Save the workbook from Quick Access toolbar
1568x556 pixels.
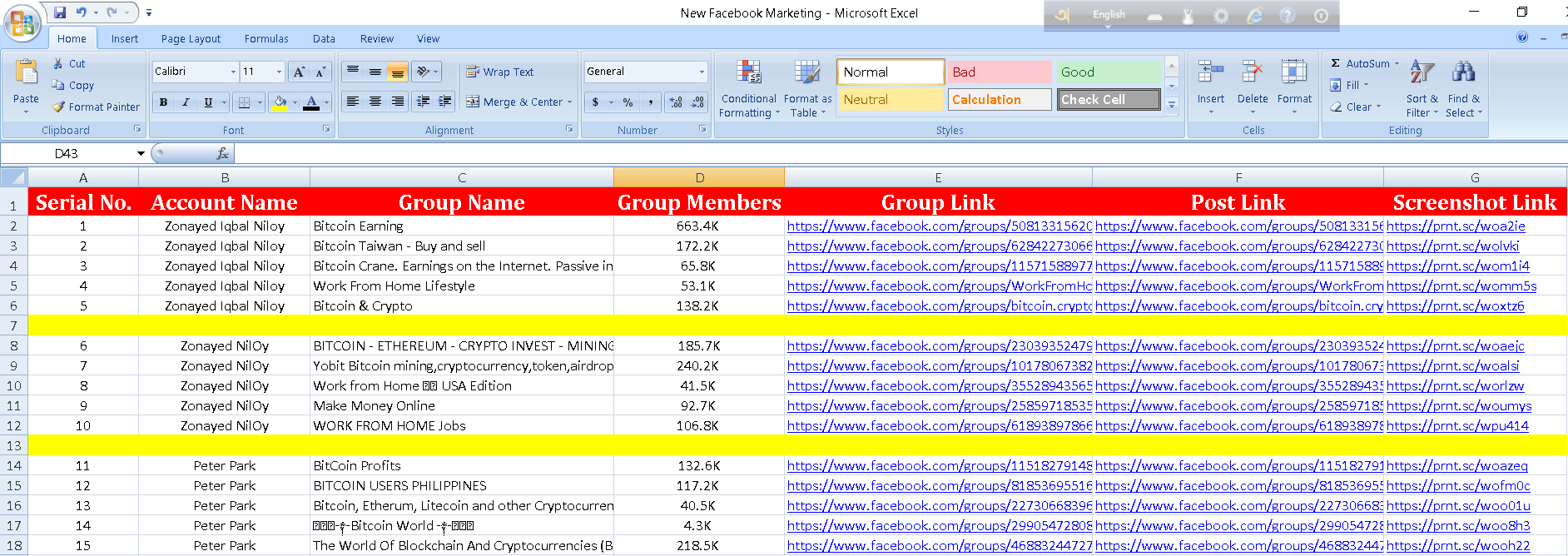[60, 12]
